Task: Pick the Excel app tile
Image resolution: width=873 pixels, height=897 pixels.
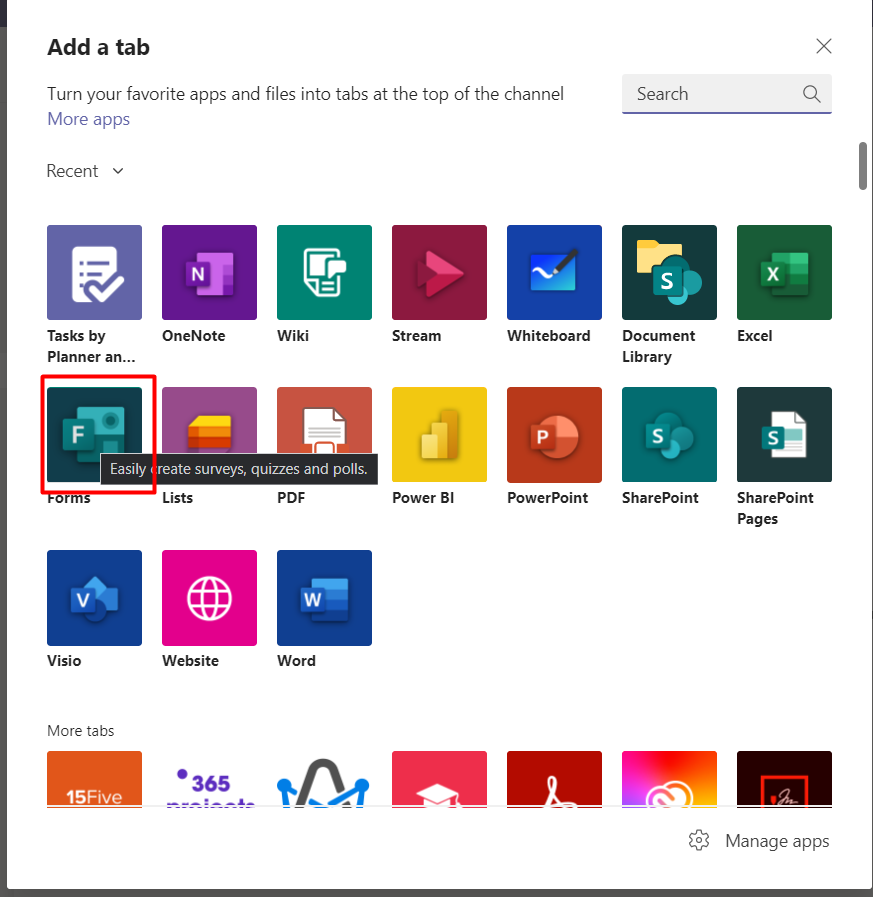Action: (x=784, y=272)
